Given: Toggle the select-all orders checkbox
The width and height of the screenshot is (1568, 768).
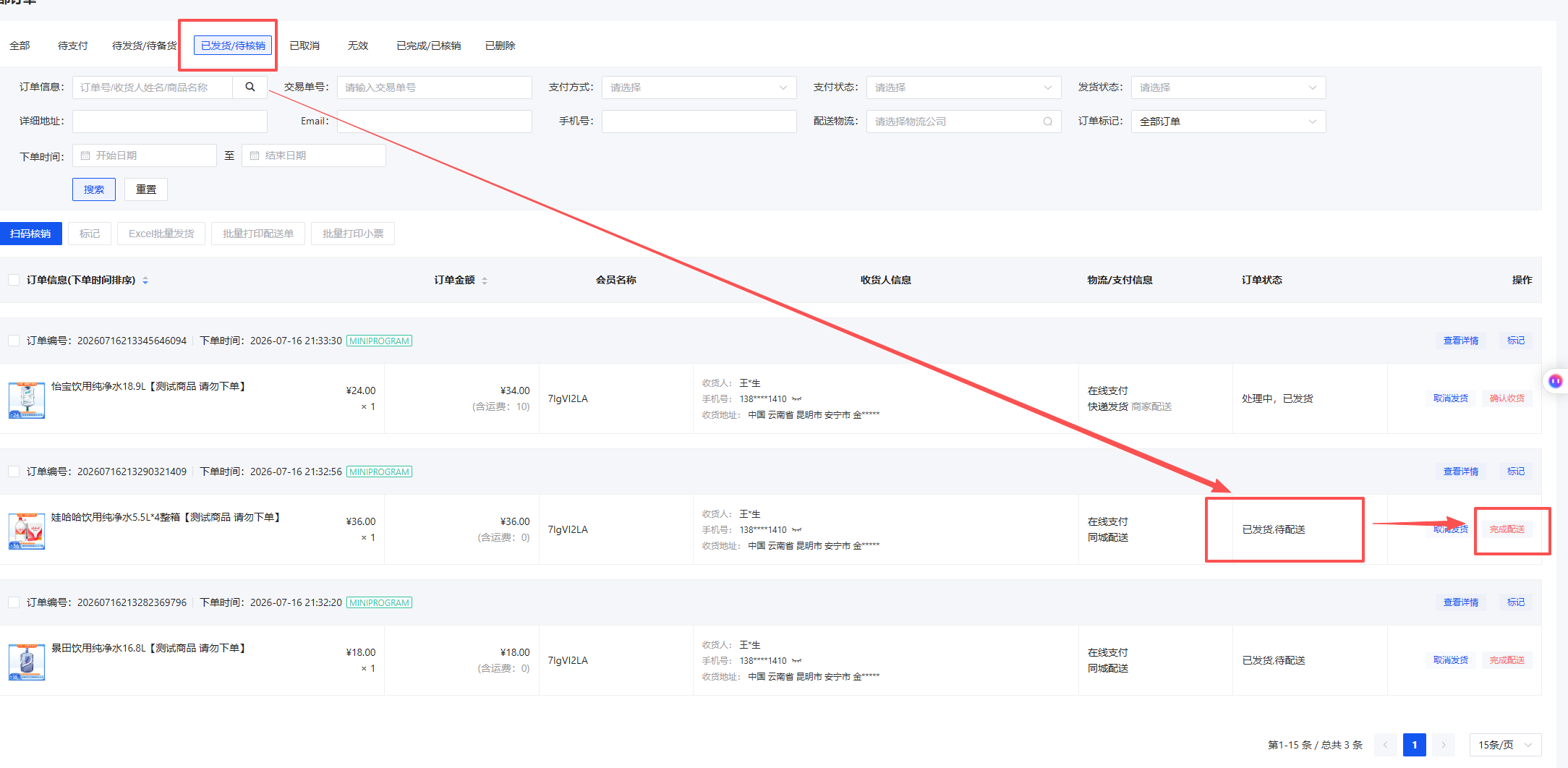Looking at the screenshot, I should [14, 280].
